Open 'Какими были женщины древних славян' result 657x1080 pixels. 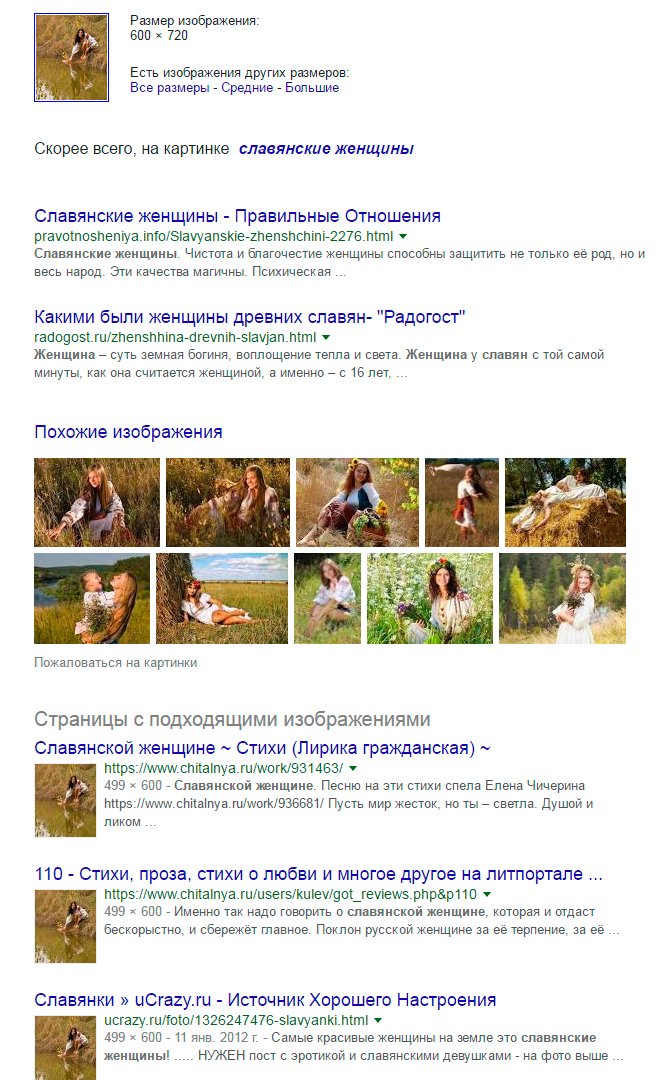250,317
